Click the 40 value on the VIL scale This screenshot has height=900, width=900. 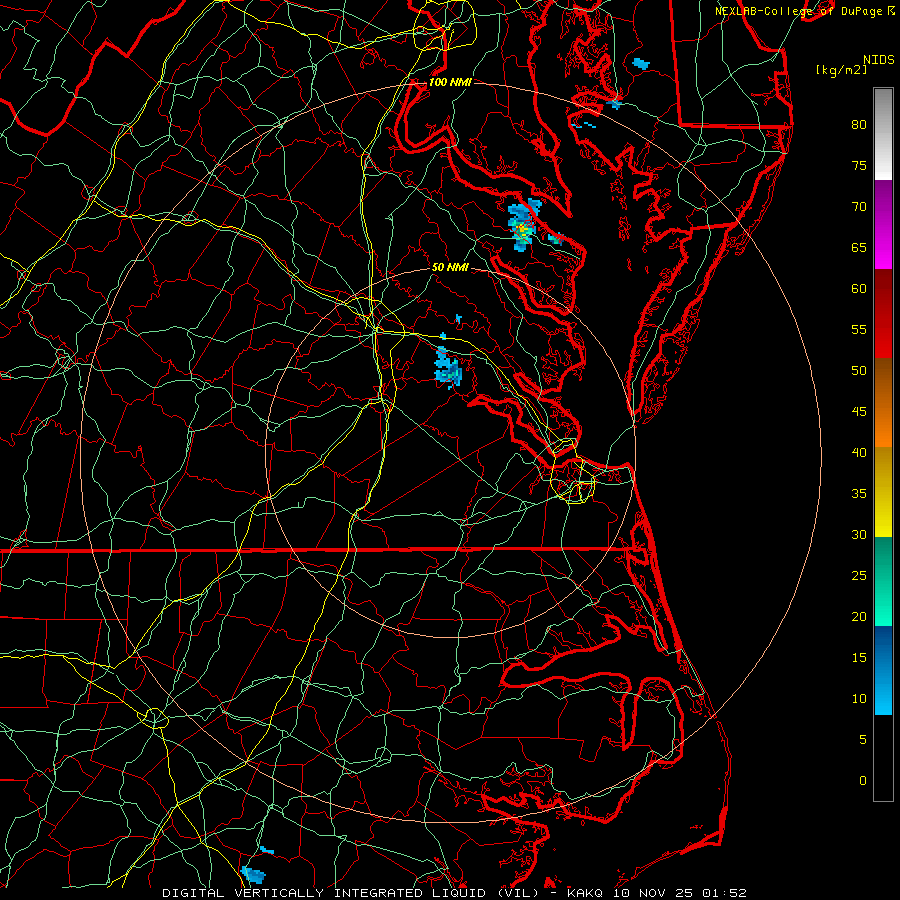click(859, 452)
